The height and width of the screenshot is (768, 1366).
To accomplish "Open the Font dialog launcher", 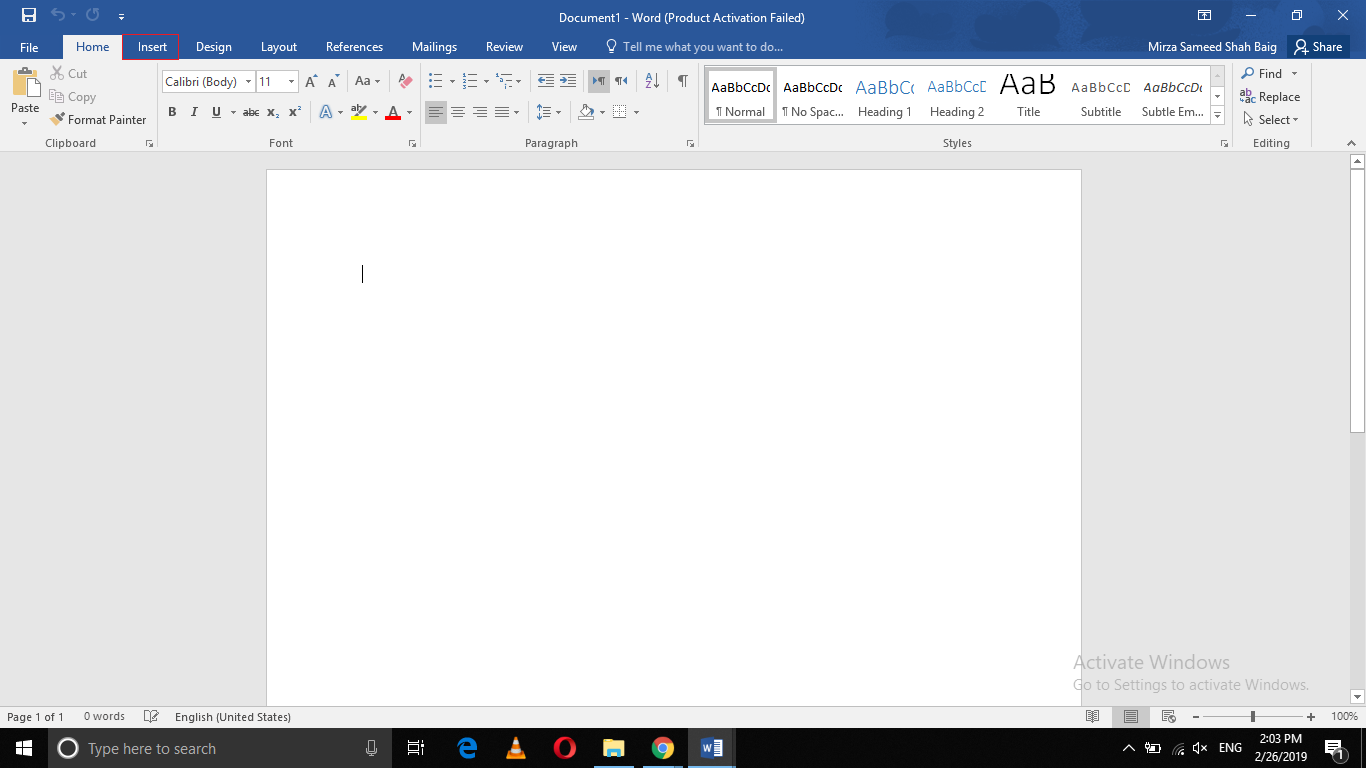I will coord(412,144).
